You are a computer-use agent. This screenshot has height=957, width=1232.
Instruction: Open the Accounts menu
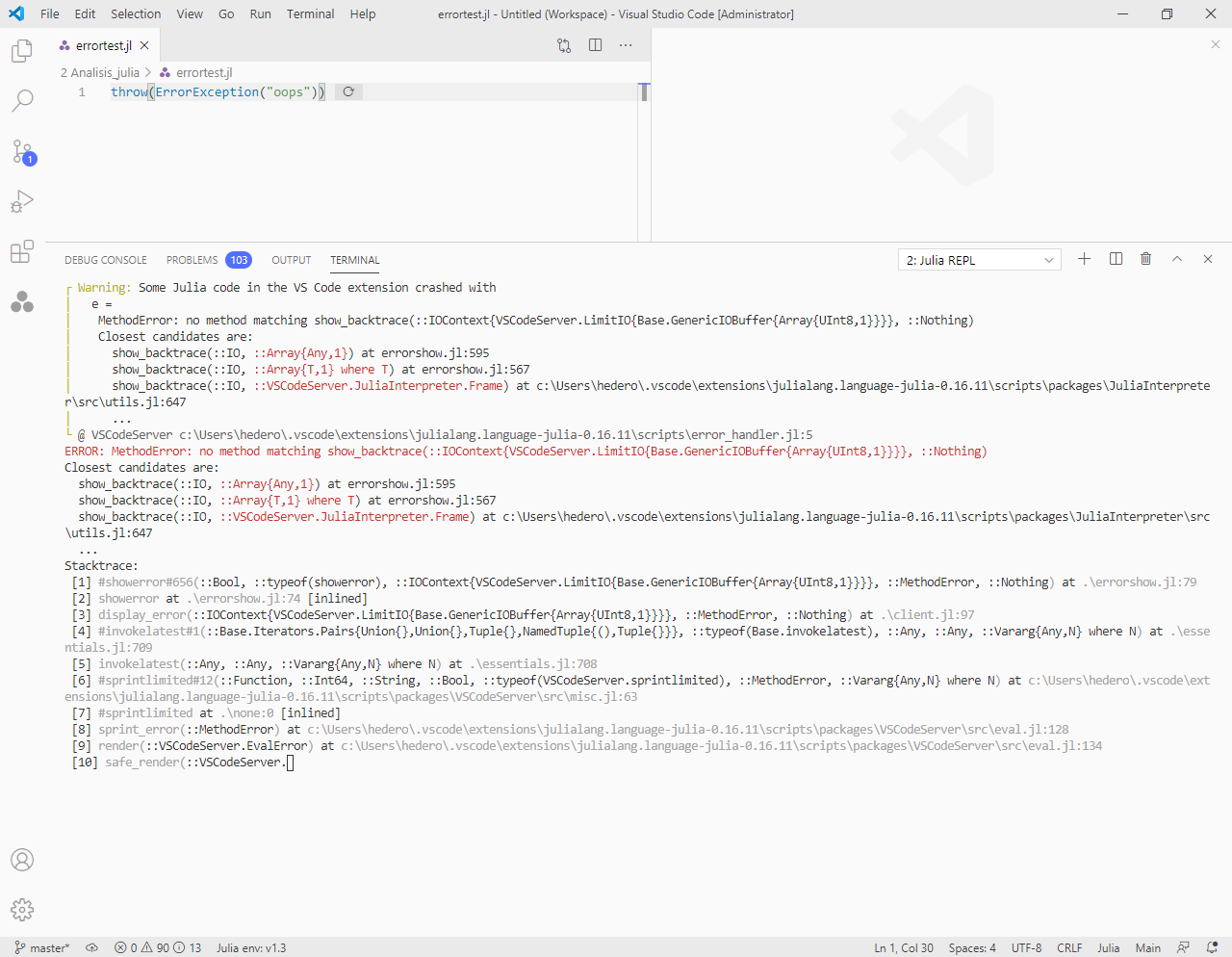(x=22, y=860)
